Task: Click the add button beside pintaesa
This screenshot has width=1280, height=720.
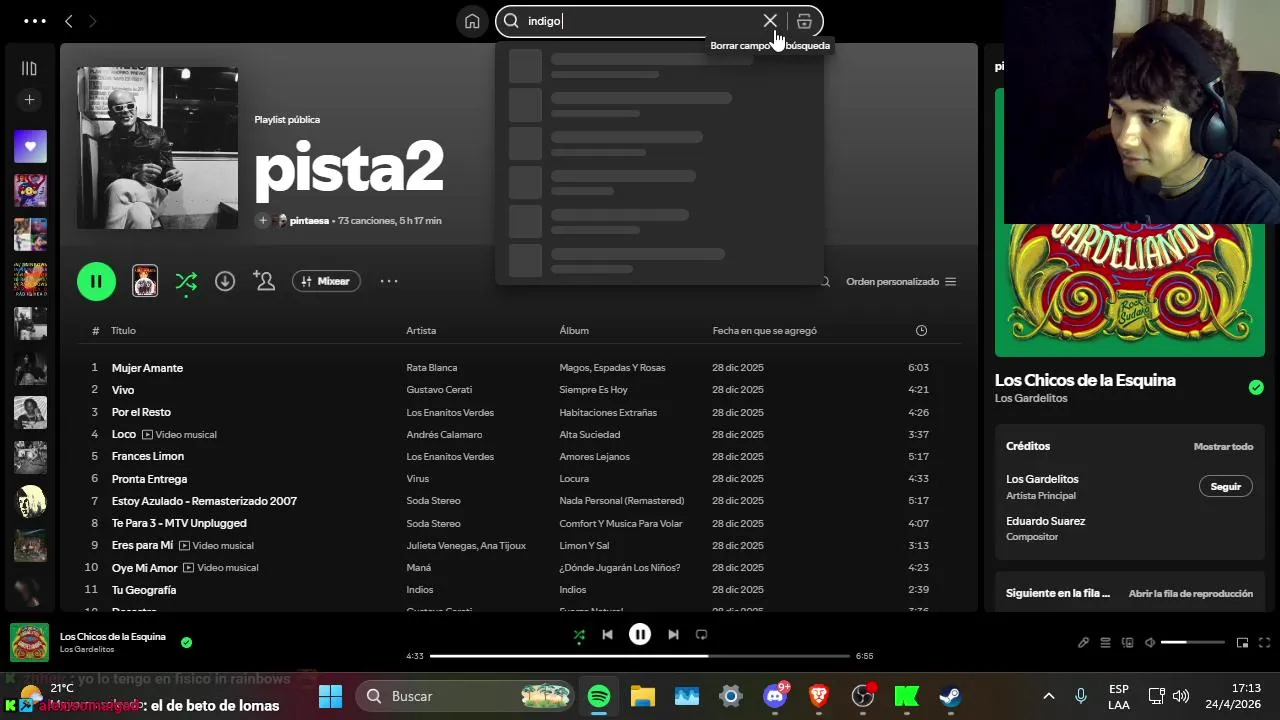Action: click(x=263, y=221)
